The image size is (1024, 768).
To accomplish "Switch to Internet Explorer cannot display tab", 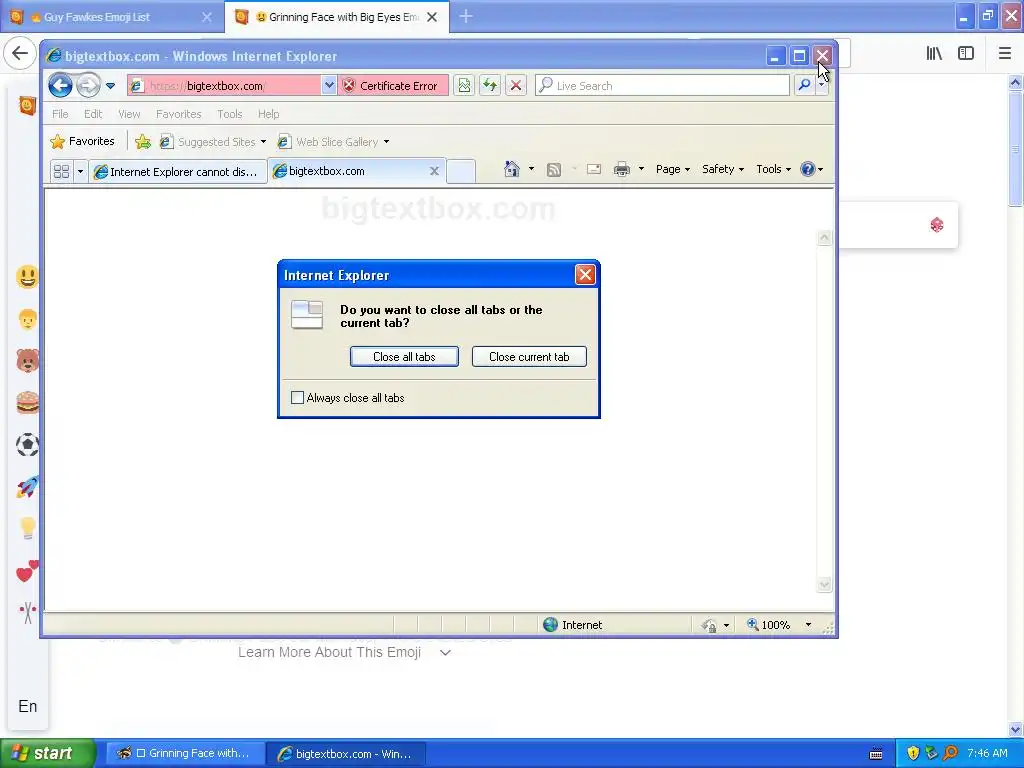I will coord(178,171).
